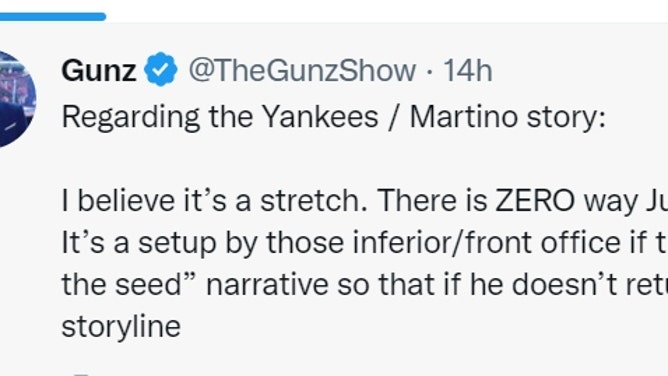Click the 'Regarding the Yankees / Martino story:' line
The image size is (668, 376).
334,117
